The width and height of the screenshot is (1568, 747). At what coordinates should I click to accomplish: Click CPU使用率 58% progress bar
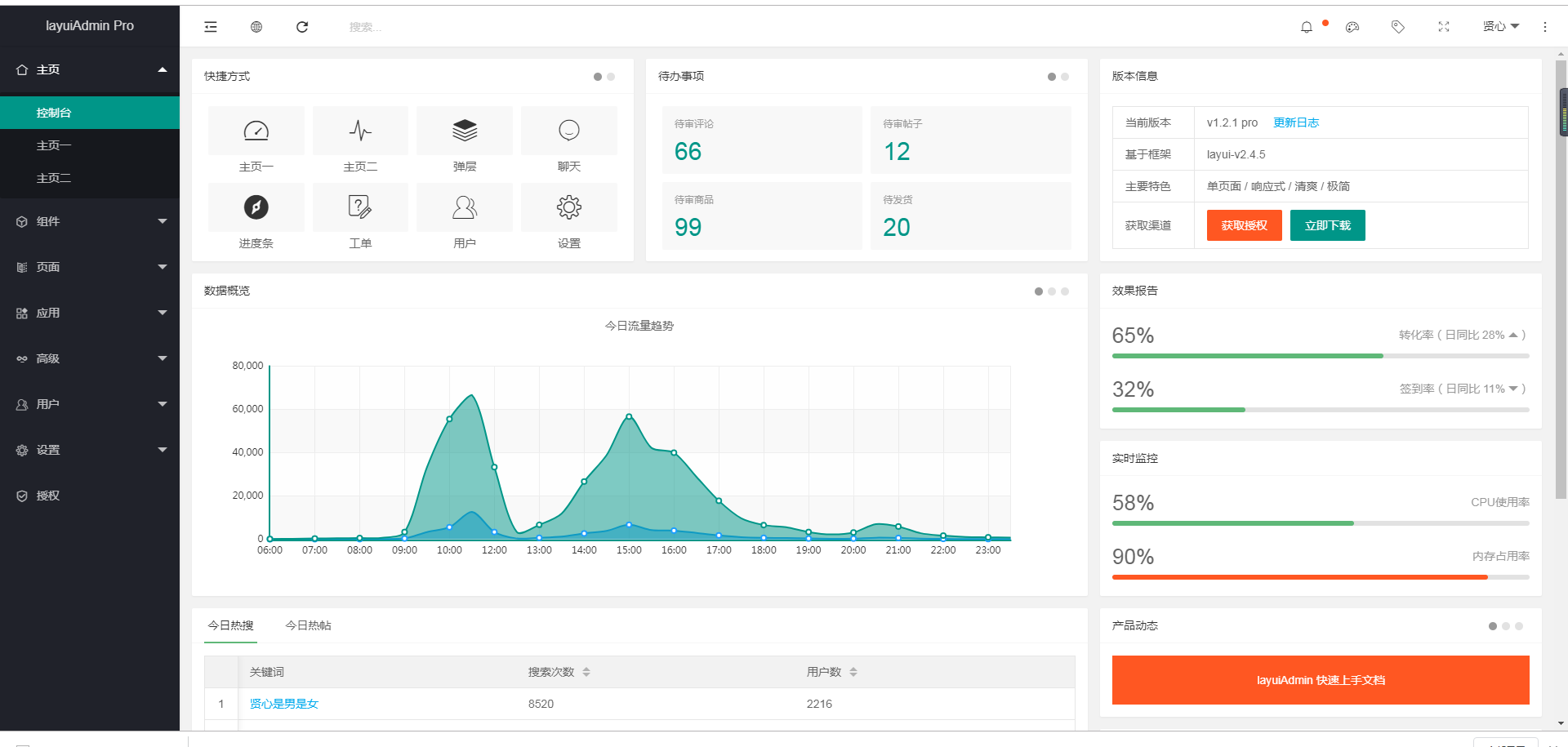click(1321, 523)
